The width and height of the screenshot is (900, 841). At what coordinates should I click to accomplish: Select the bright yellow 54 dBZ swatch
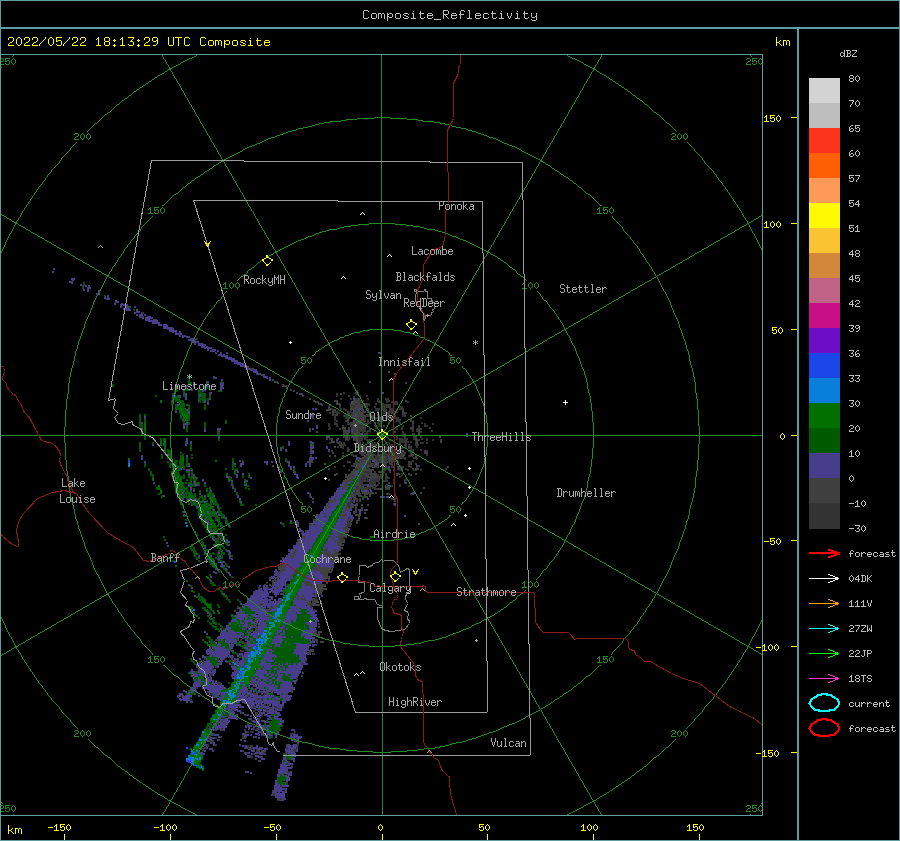click(x=824, y=215)
